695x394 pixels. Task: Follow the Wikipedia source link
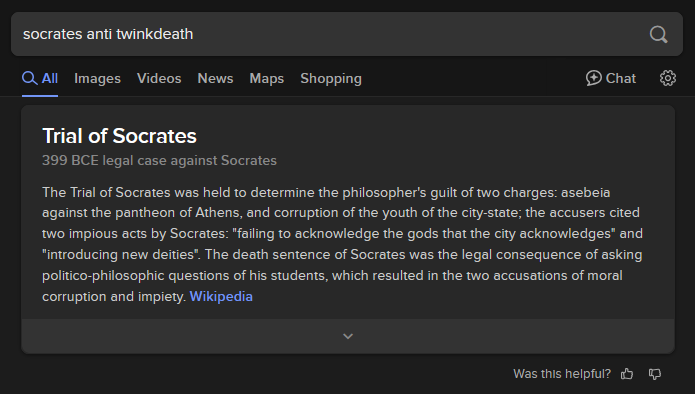(x=221, y=296)
